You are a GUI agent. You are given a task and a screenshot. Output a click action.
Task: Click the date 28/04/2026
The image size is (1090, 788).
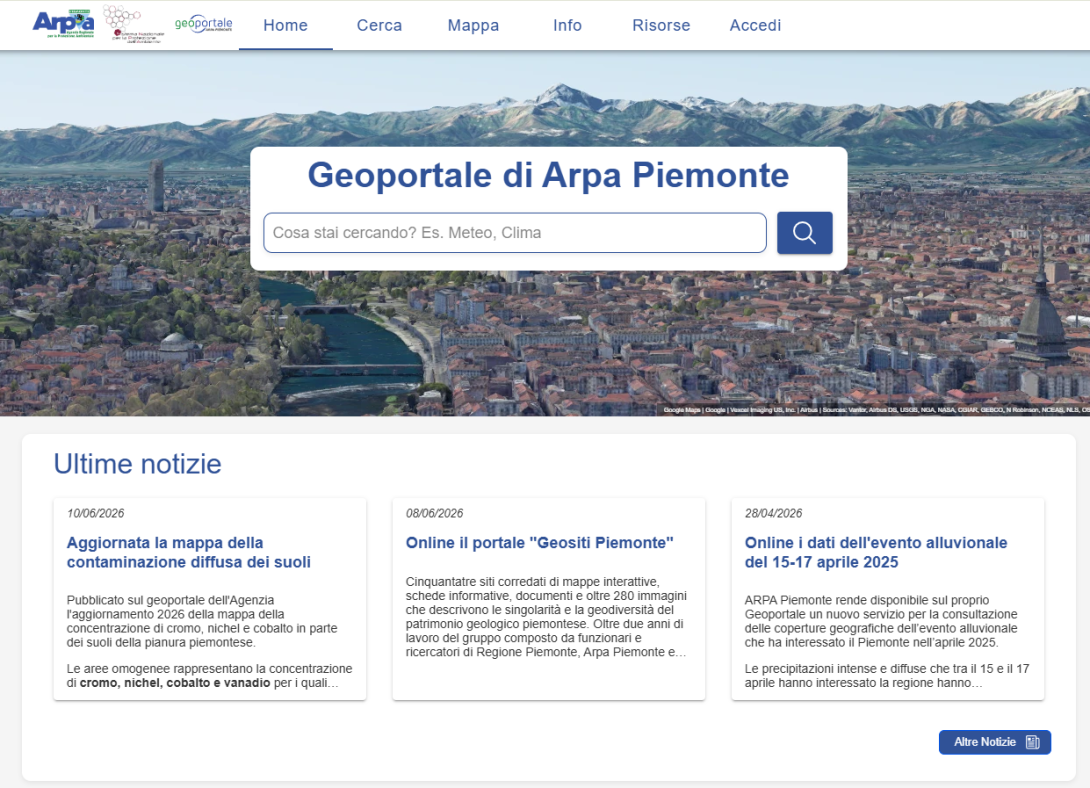pos(773,514)
